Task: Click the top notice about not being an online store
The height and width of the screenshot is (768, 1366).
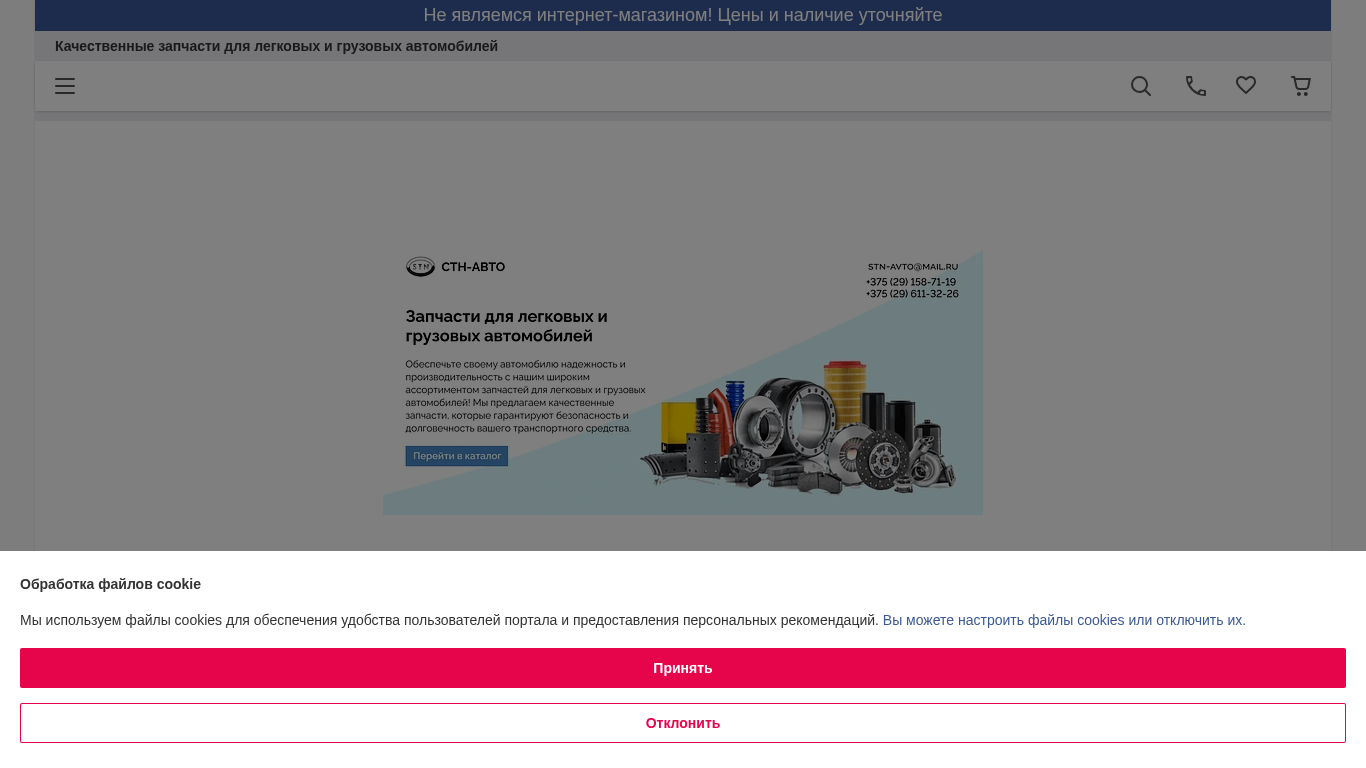Action: coord(683,15)
